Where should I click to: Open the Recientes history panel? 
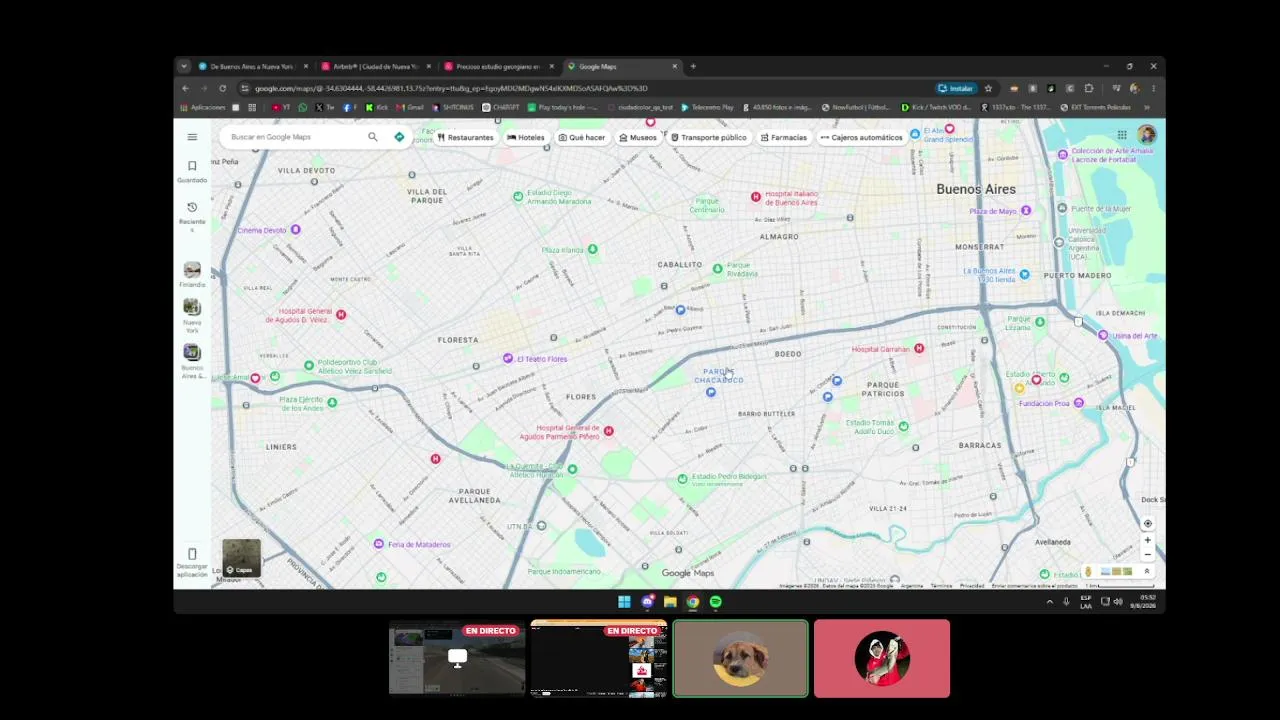click(x=192, y=216)
